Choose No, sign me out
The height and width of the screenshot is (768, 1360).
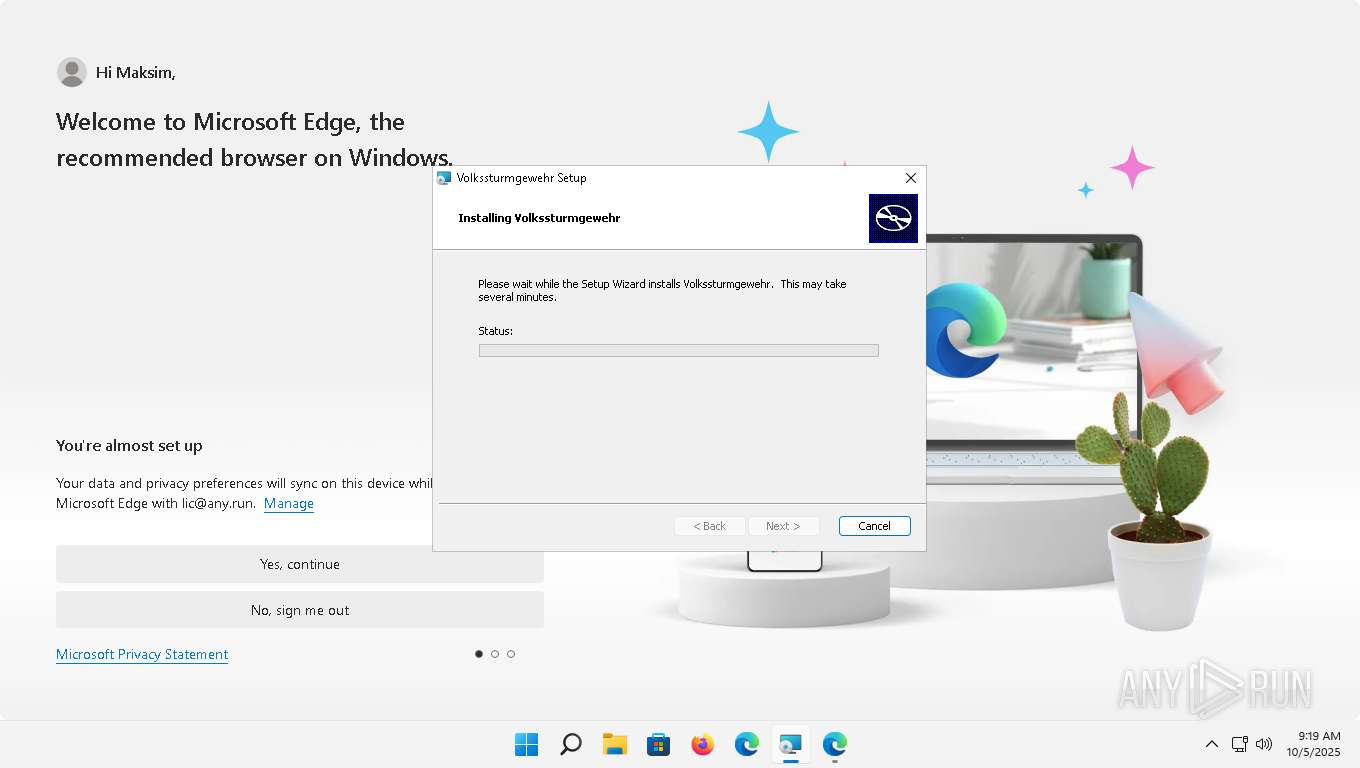tap(300, 610)
